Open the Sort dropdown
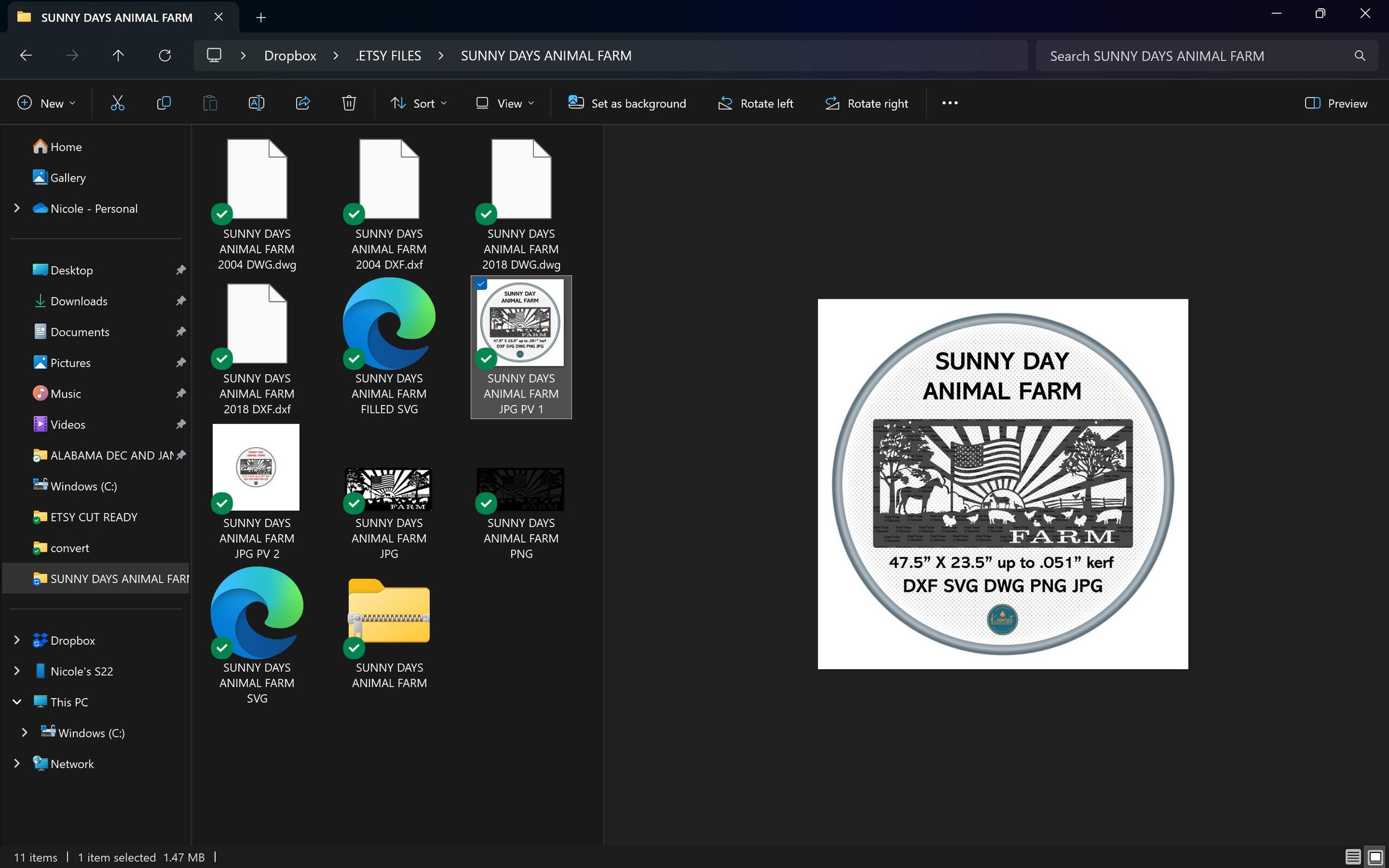This screenshot has width=1389, height=868. tap(418, 103)
